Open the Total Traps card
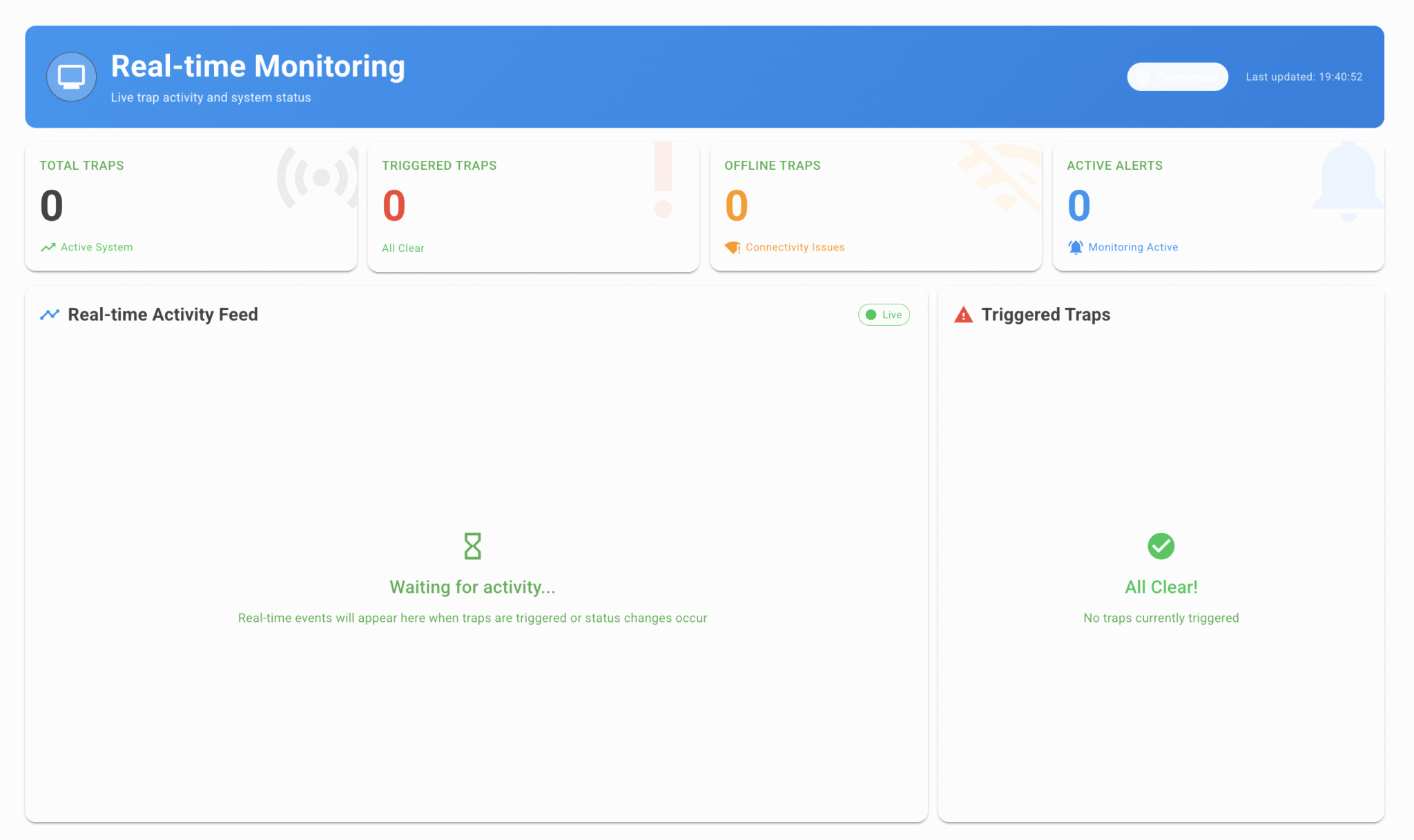 [191, 207]
